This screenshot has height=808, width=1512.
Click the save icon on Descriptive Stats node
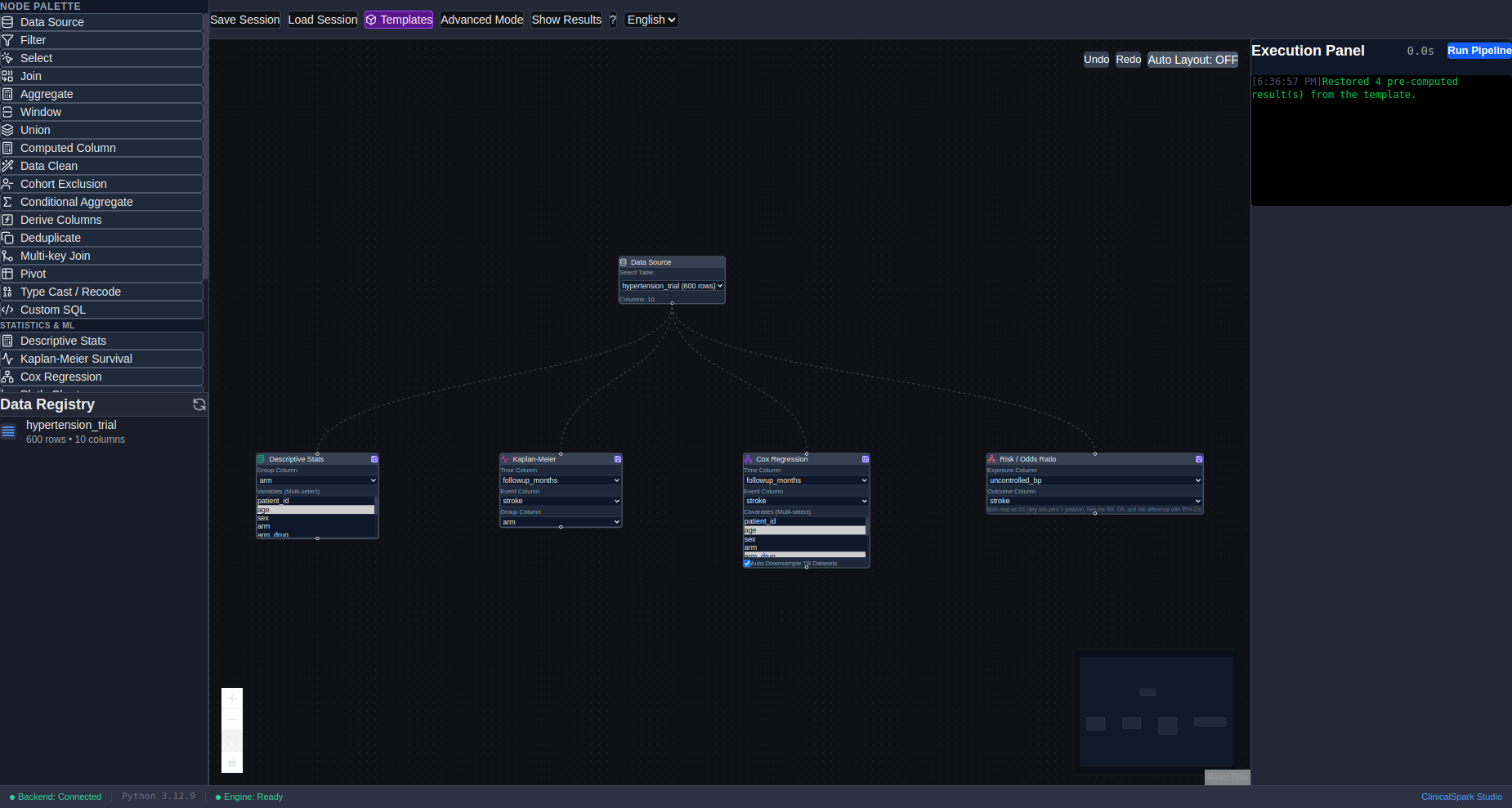(374, 459)
